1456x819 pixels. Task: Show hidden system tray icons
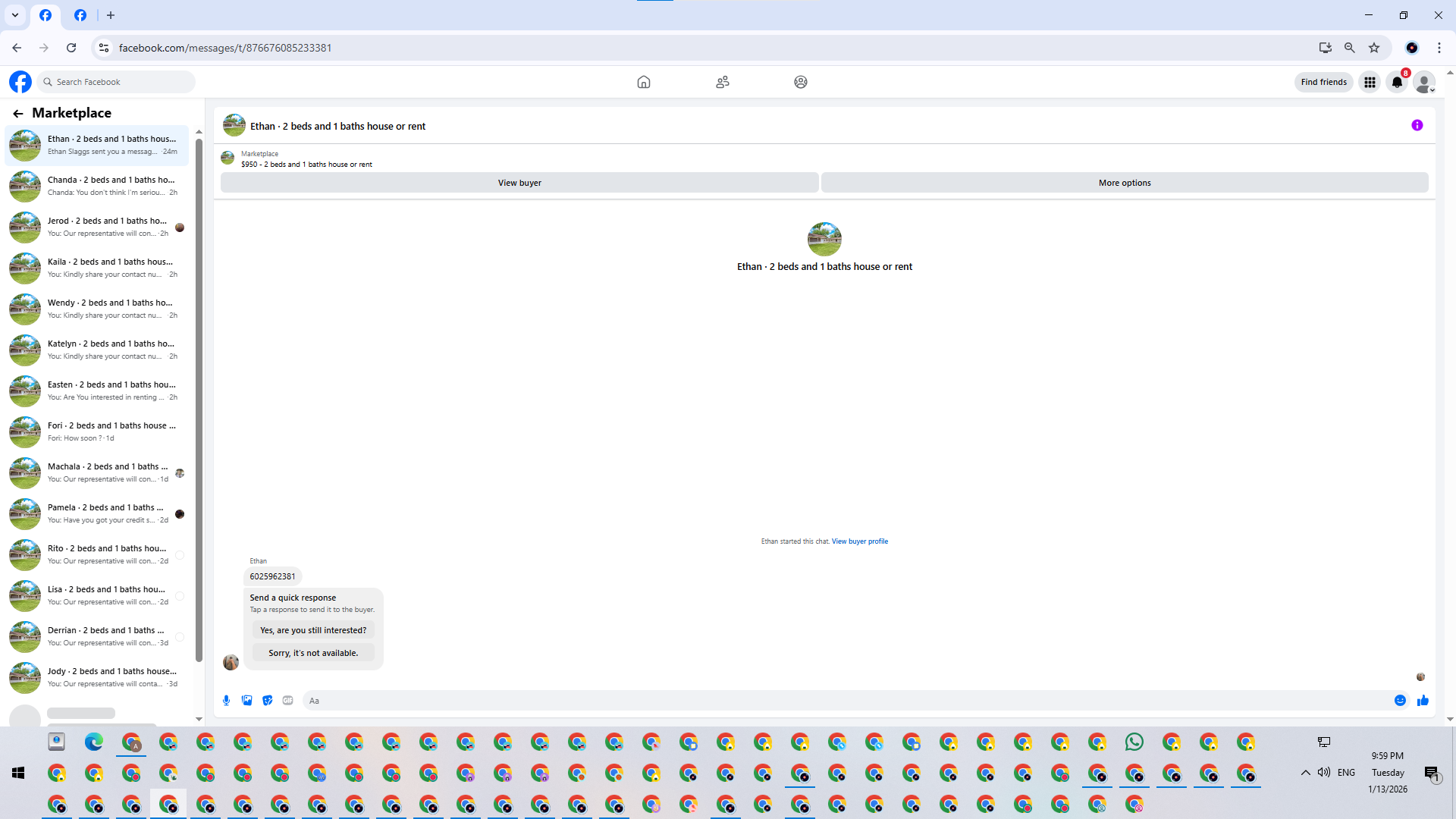pos(1305,773)
